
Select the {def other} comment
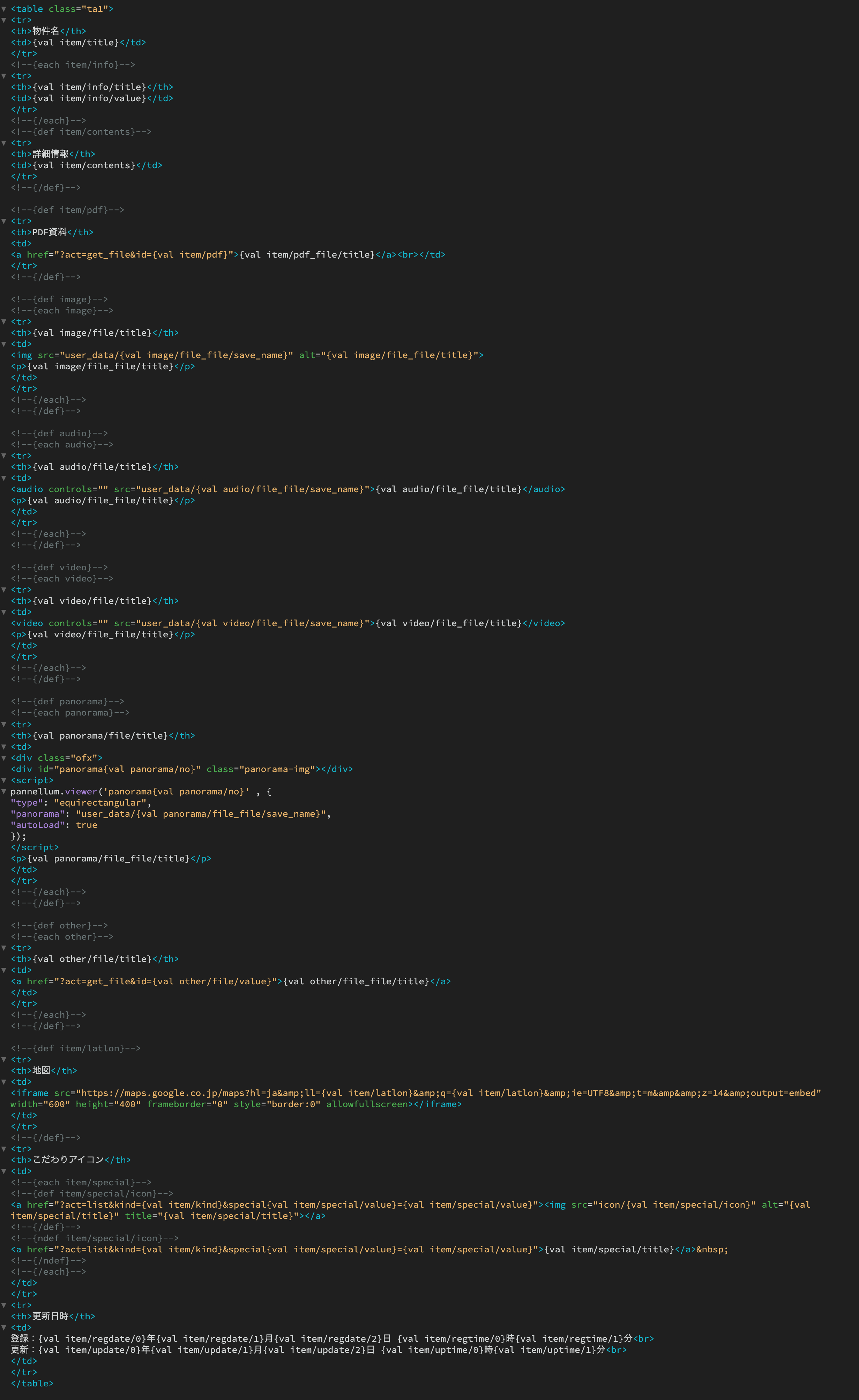(x=59, y=926)
